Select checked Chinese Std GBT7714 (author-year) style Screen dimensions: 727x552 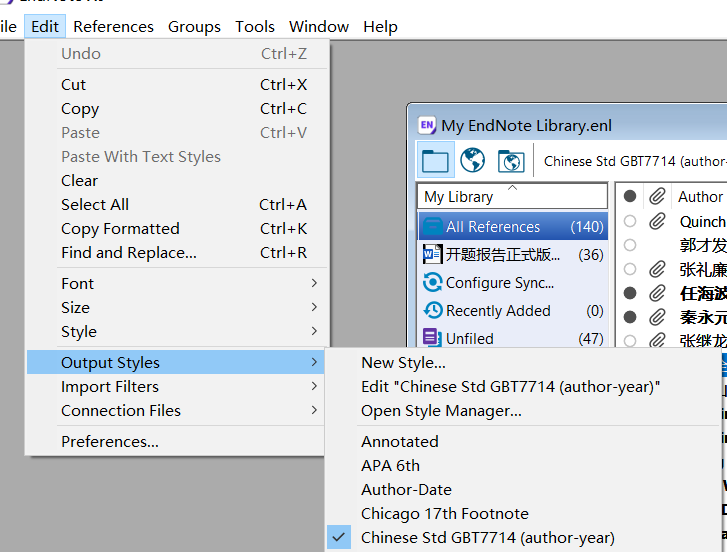click(x=523, y=538)
